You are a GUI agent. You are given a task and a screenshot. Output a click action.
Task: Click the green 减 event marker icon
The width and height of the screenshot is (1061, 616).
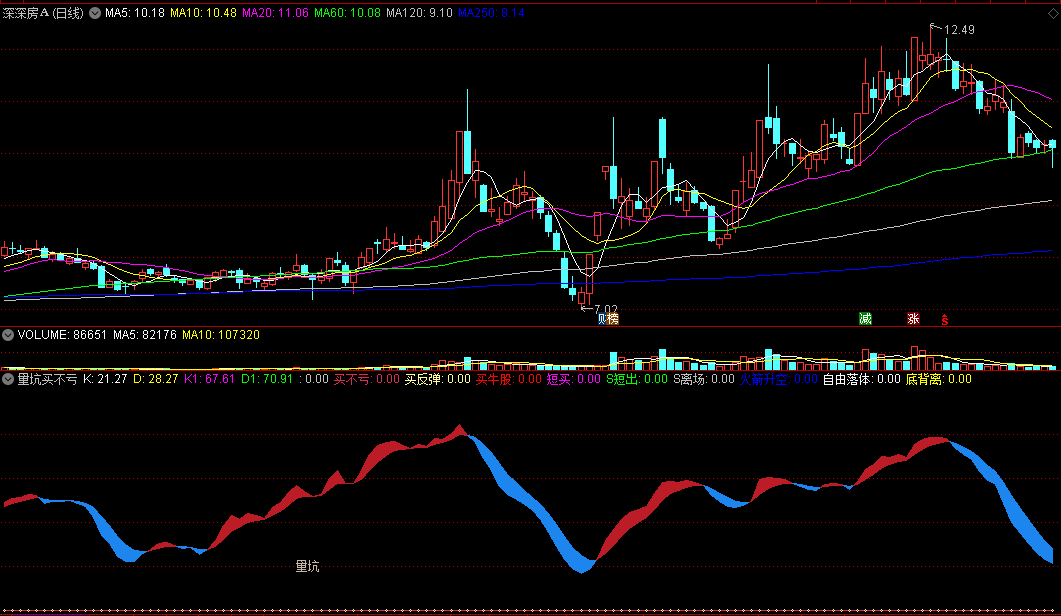[x=865, y=319]
